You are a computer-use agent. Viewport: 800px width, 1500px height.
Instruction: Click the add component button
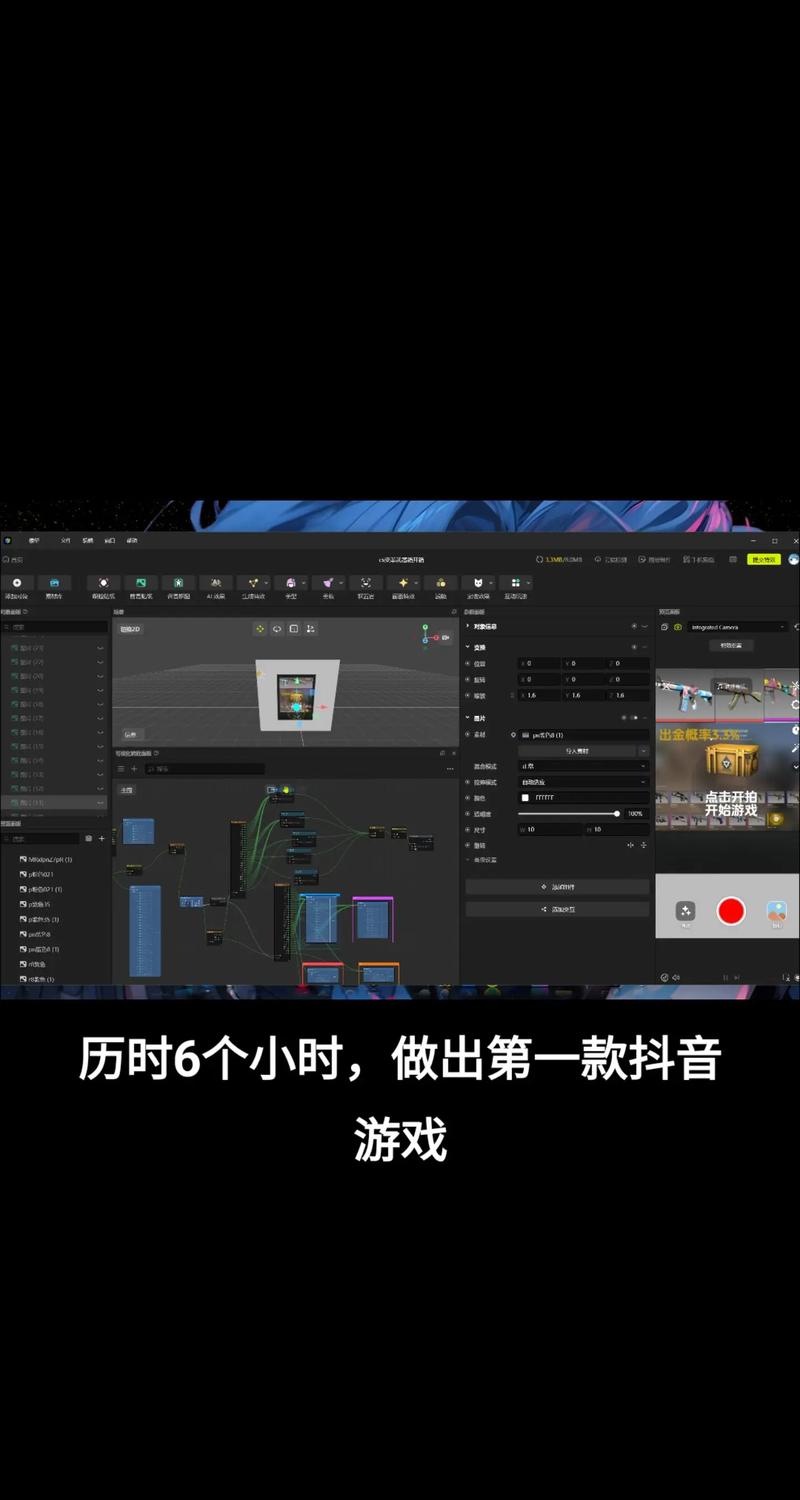[557, 887]
